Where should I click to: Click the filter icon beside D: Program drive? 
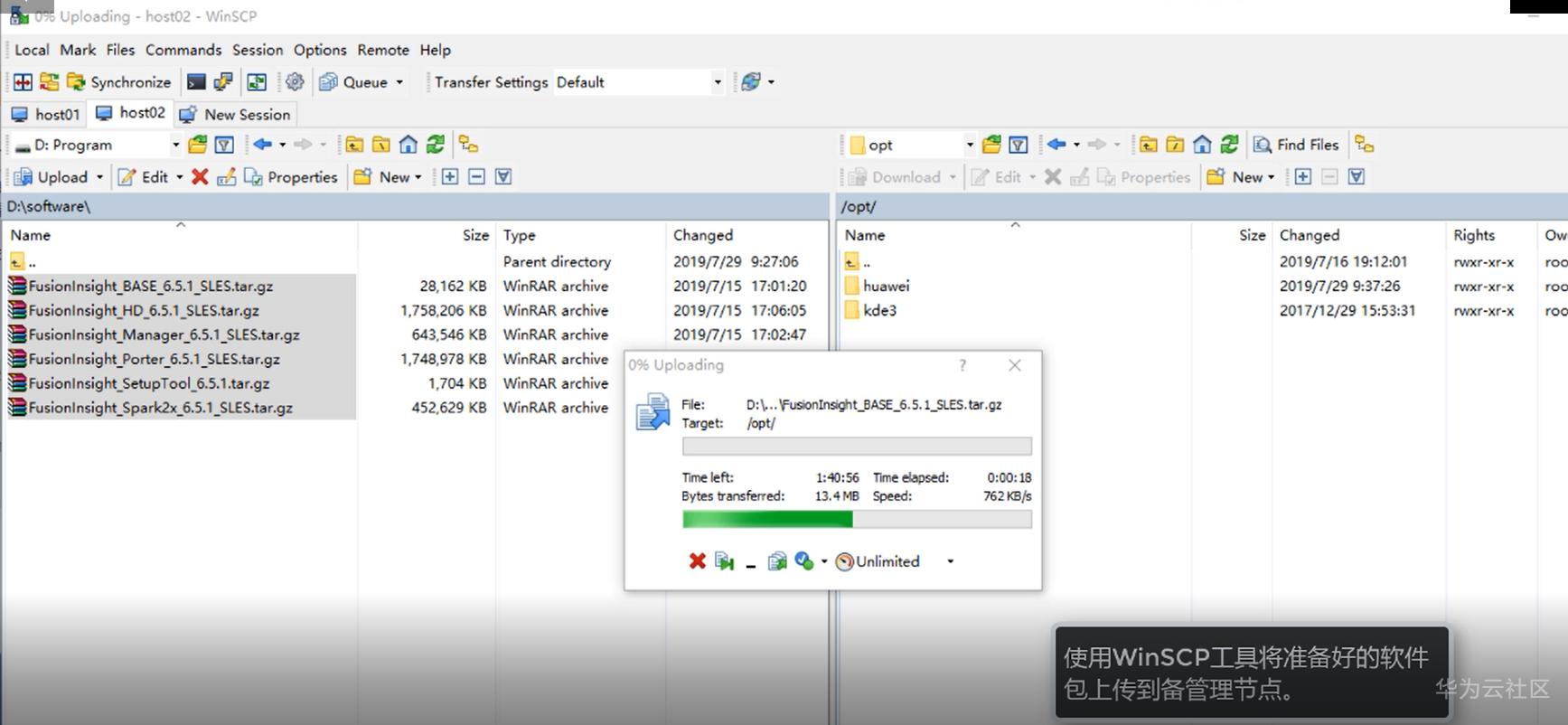pyautogui.click(x=224, y=145)
